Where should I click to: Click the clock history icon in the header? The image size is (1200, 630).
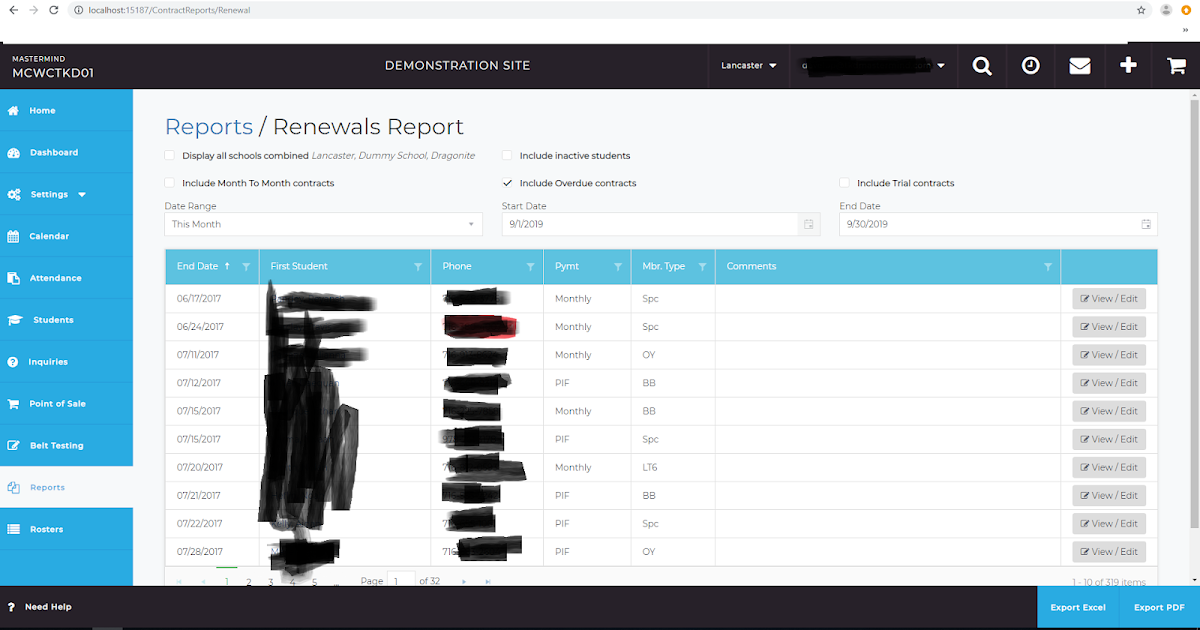(x=1030, y=65)
